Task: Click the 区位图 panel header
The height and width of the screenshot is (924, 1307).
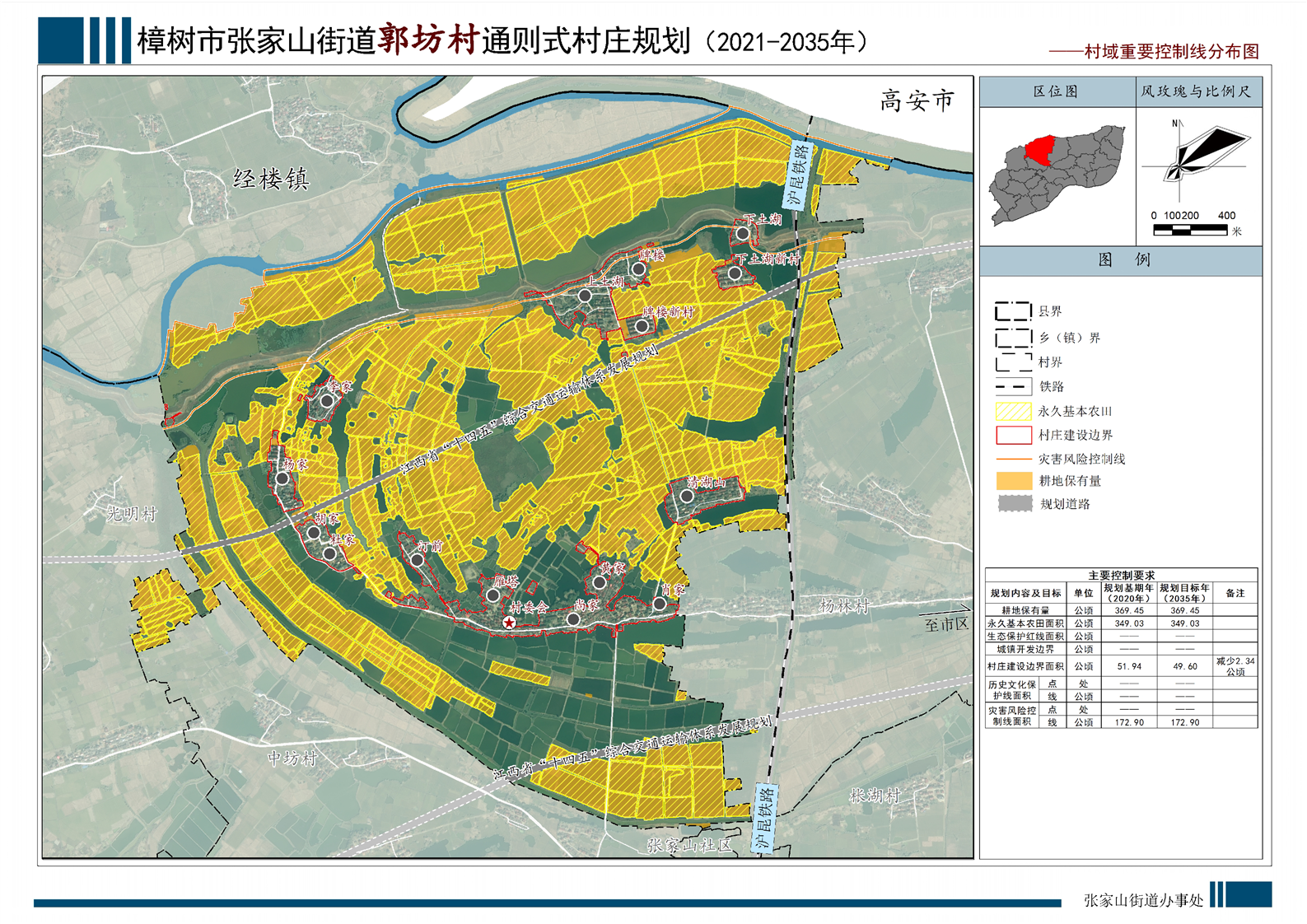Action: click(x=1056, y=91)
